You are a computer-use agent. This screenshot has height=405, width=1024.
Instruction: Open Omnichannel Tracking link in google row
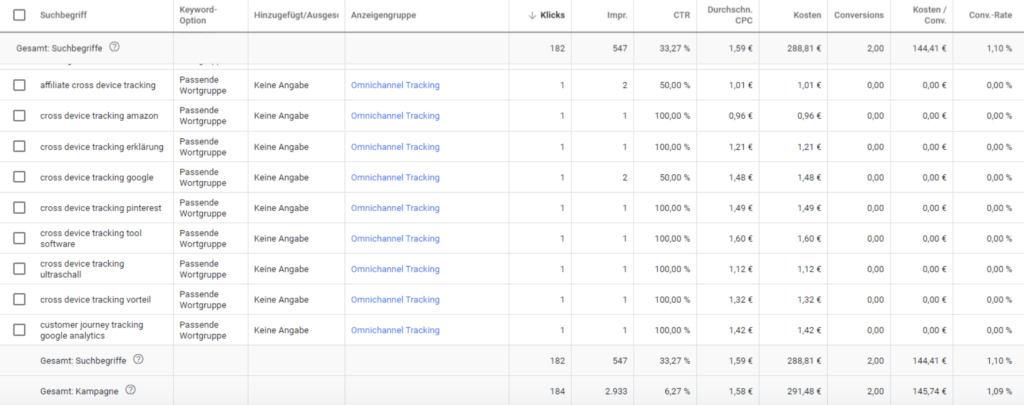(x=395, y=177)
